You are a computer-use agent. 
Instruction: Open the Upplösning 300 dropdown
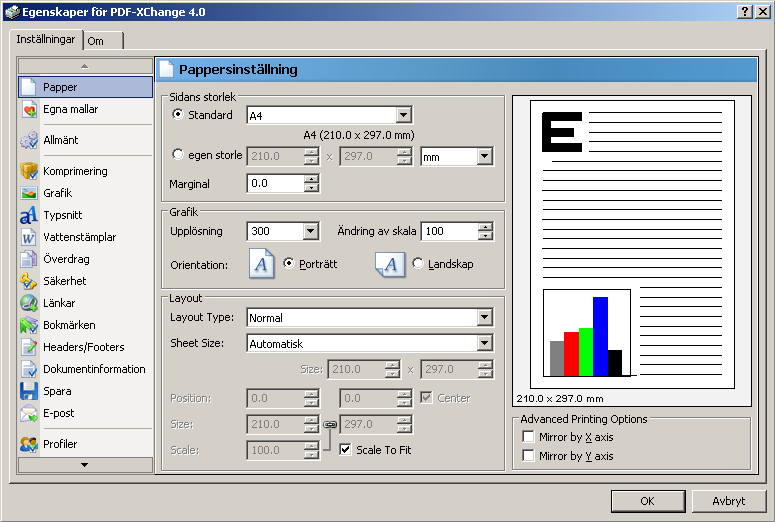click(x=310, y=231)
